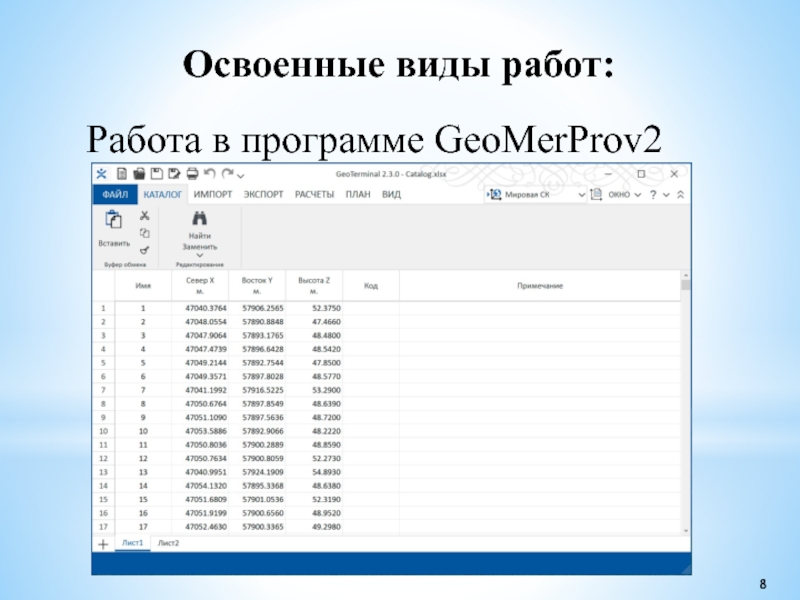Open a file using the folder icon
This screenshot has width=800, height=600.
139,174
